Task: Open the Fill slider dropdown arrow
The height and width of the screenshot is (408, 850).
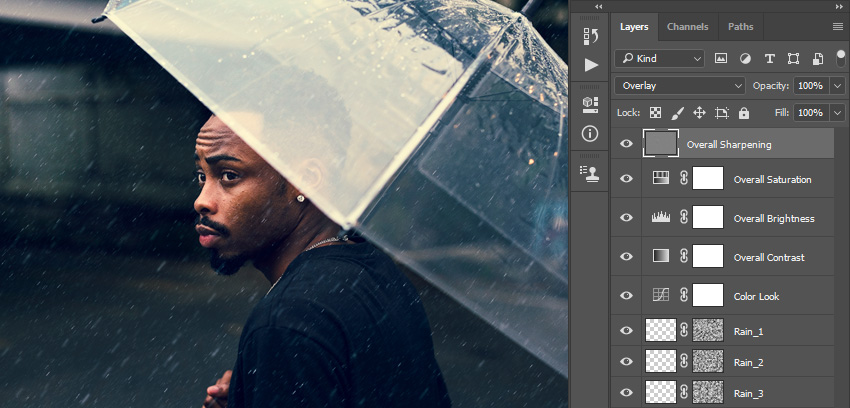Action: (838, 113)
